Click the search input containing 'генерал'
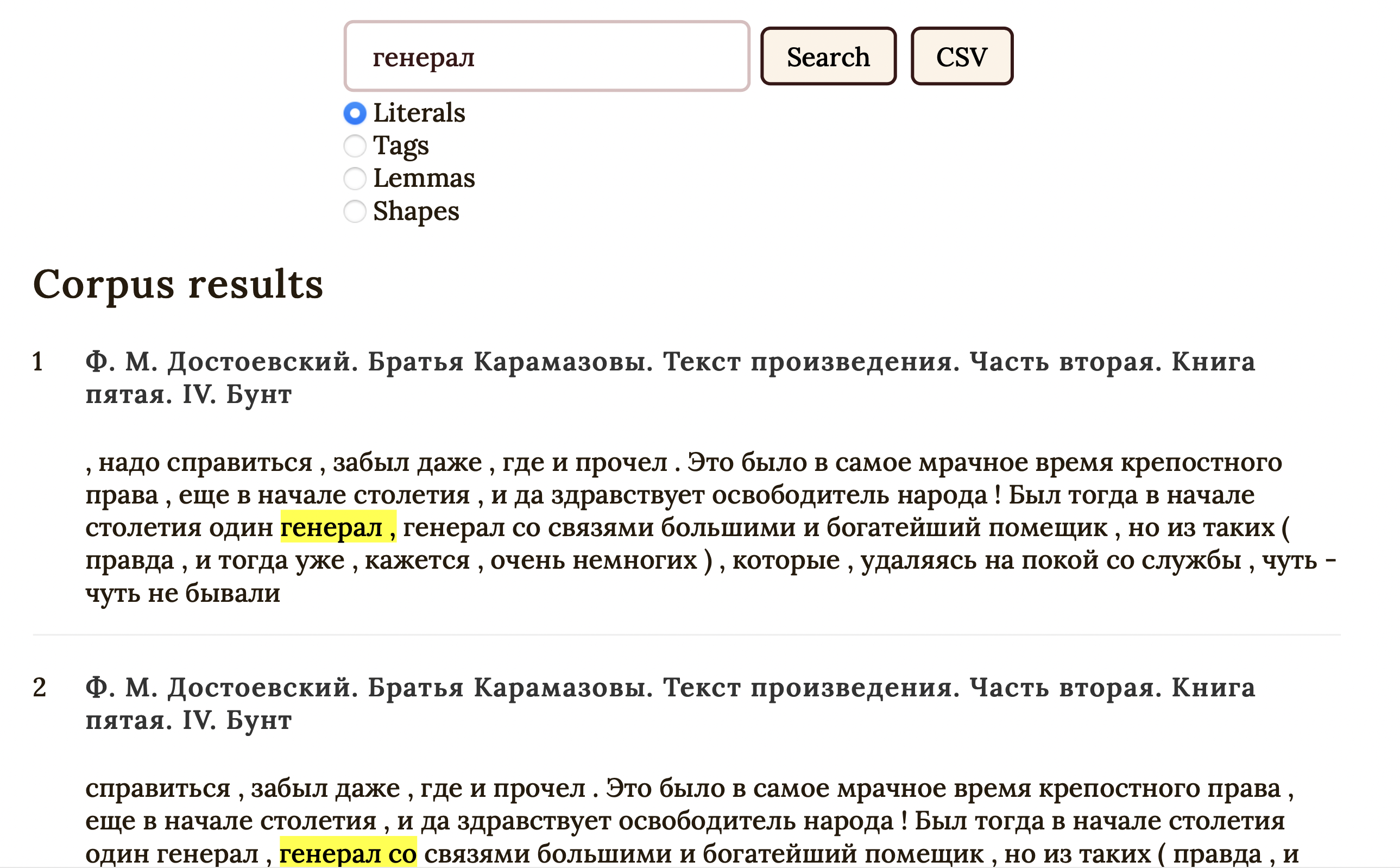Screen dimensions: 1400x868 click(x=546, y=56)
